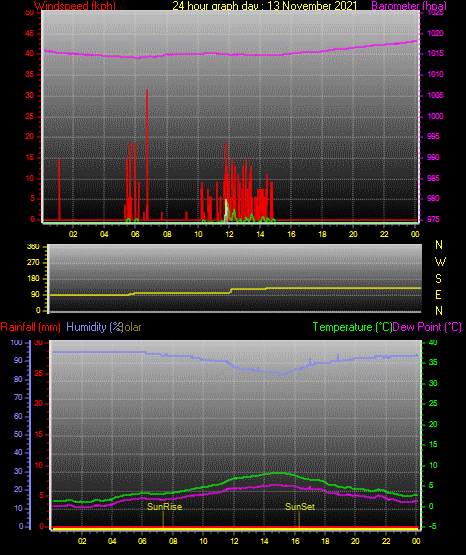The image size is (466, 555).
Task: Click the 100 value on humidity axis
Action: click(x=16, y=343)
